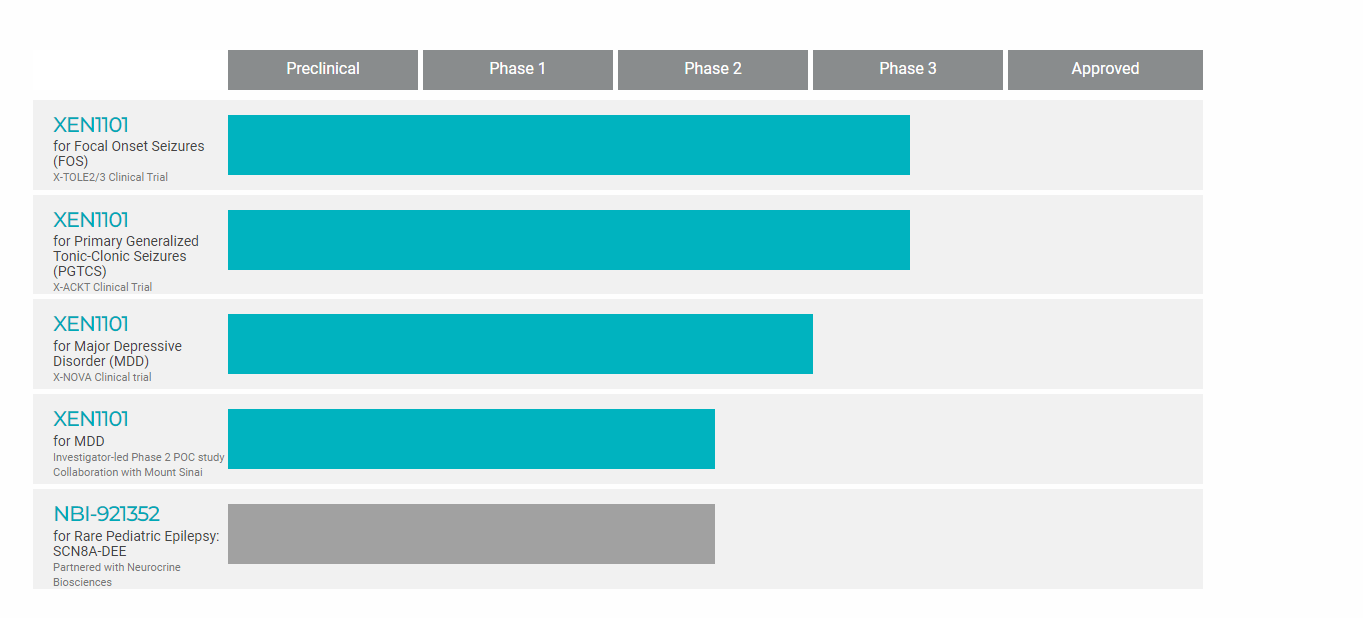
Task: Switch to the Phase 2 header
Action: tap(712, 69)
